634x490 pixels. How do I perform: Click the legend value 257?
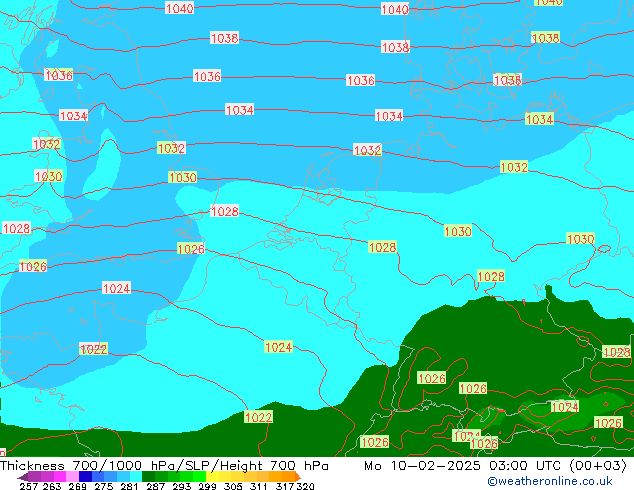pos(29,486)
